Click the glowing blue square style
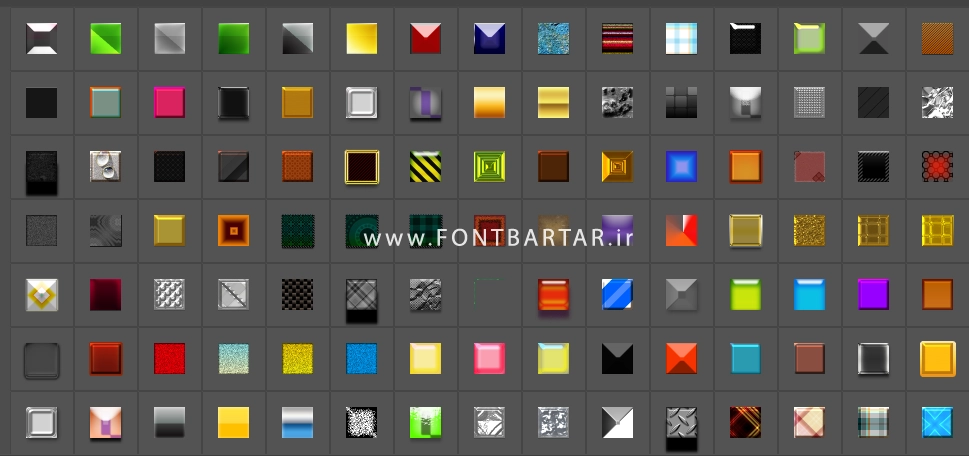This screenshot has width=969, height=456. click(681, 166)
